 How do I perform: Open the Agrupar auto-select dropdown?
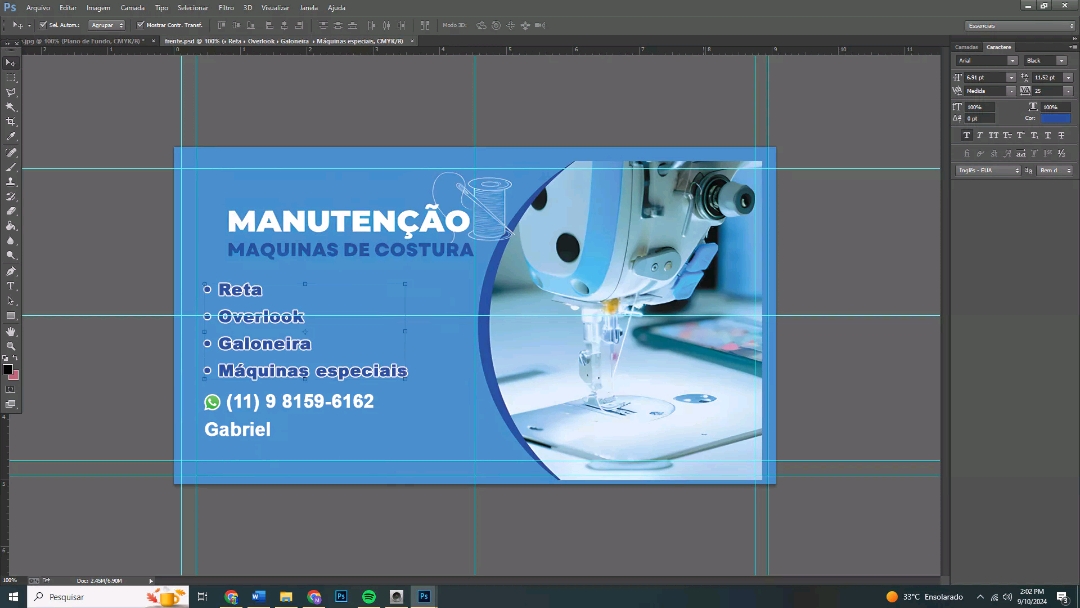[107, 25]
